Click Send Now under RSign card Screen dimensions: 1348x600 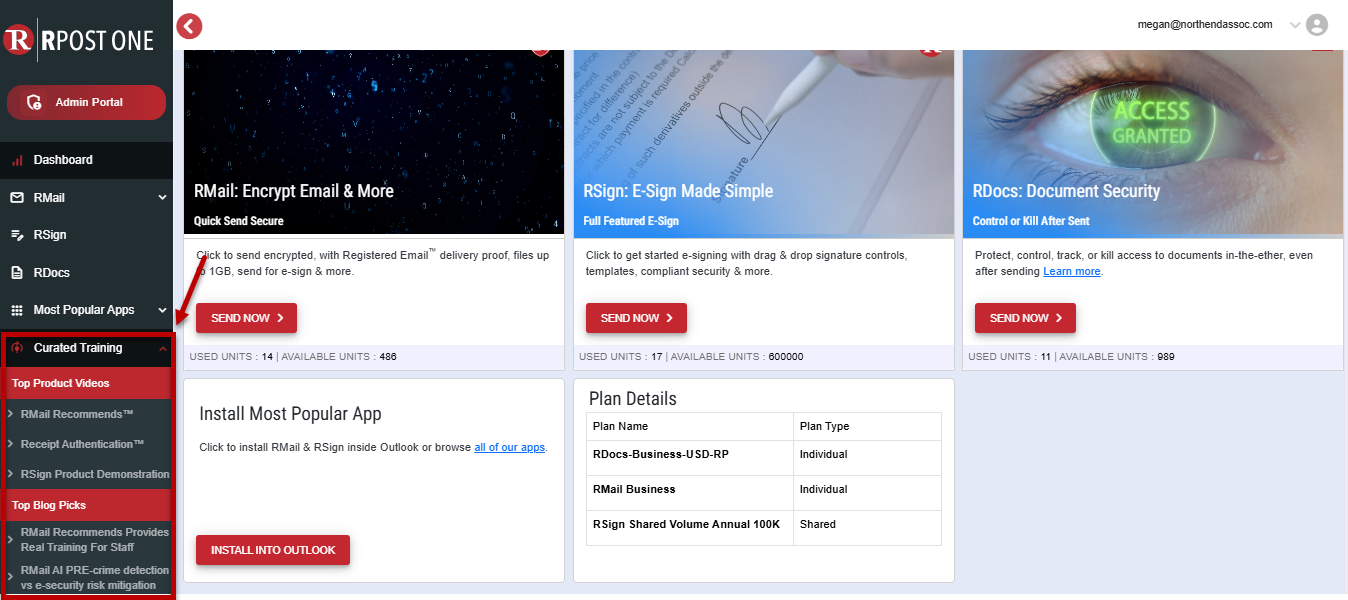point(636,318)
